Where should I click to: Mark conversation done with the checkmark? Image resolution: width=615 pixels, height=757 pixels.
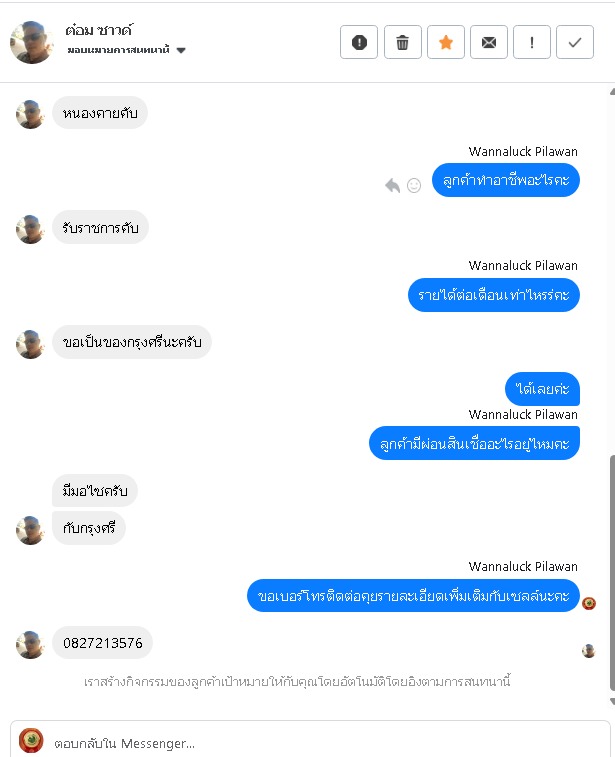pyautogui.click(x=574, y=42)
